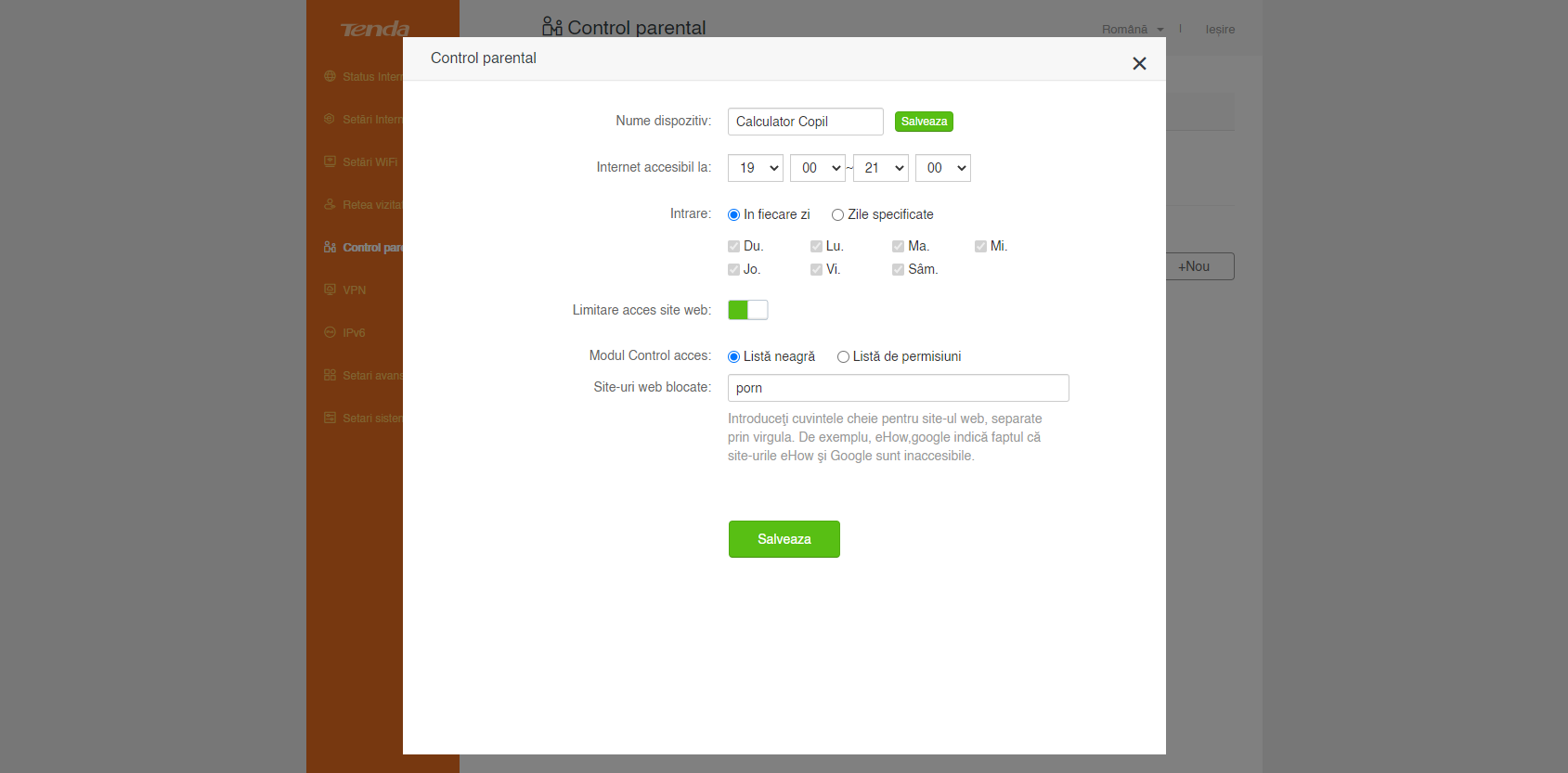This screenshot has height=773, width=1568.
Task: Click the IPv6 sidebar icon
Action: [330, 332]
